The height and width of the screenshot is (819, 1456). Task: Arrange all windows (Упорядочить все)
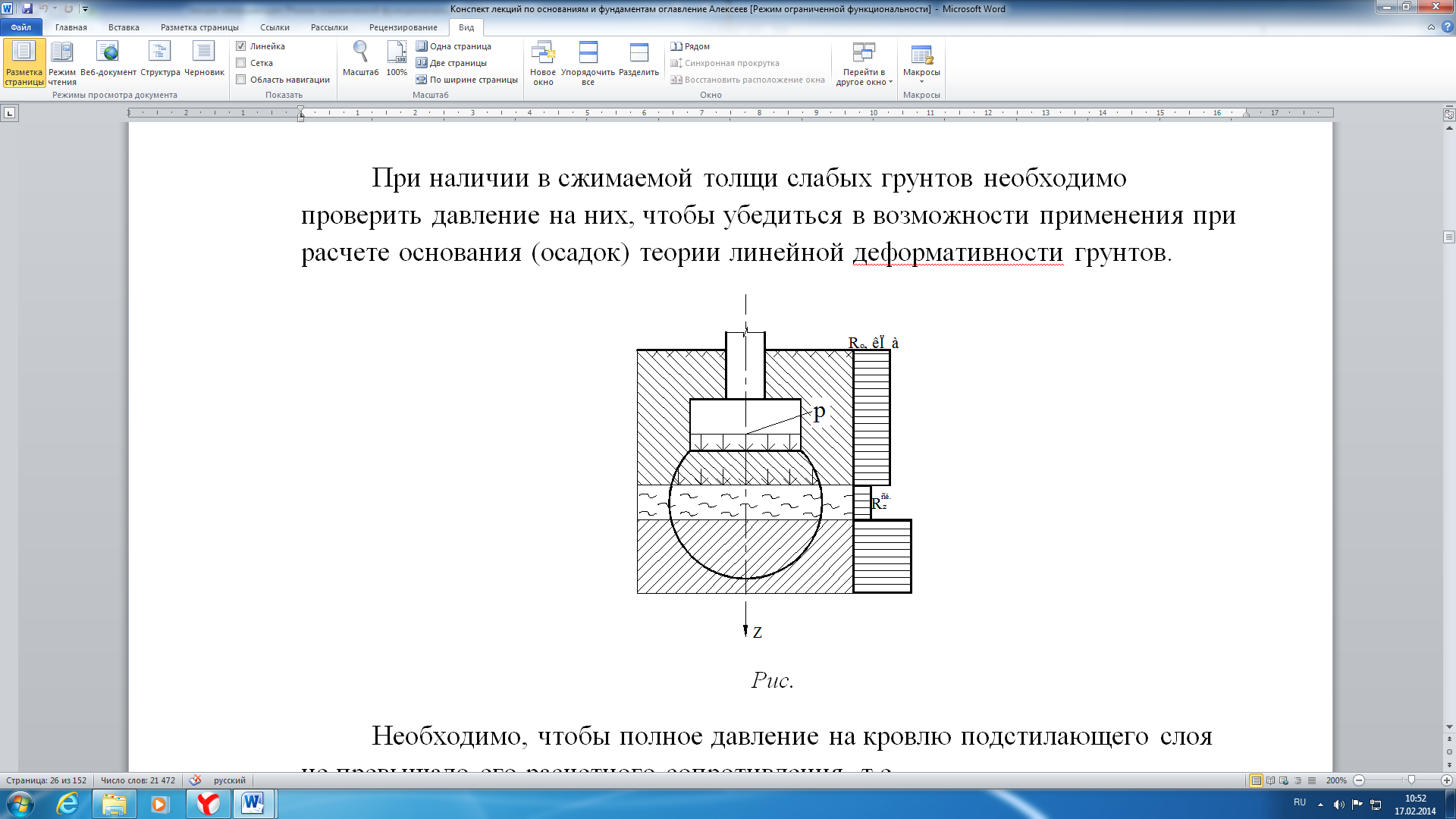[588, 63]
